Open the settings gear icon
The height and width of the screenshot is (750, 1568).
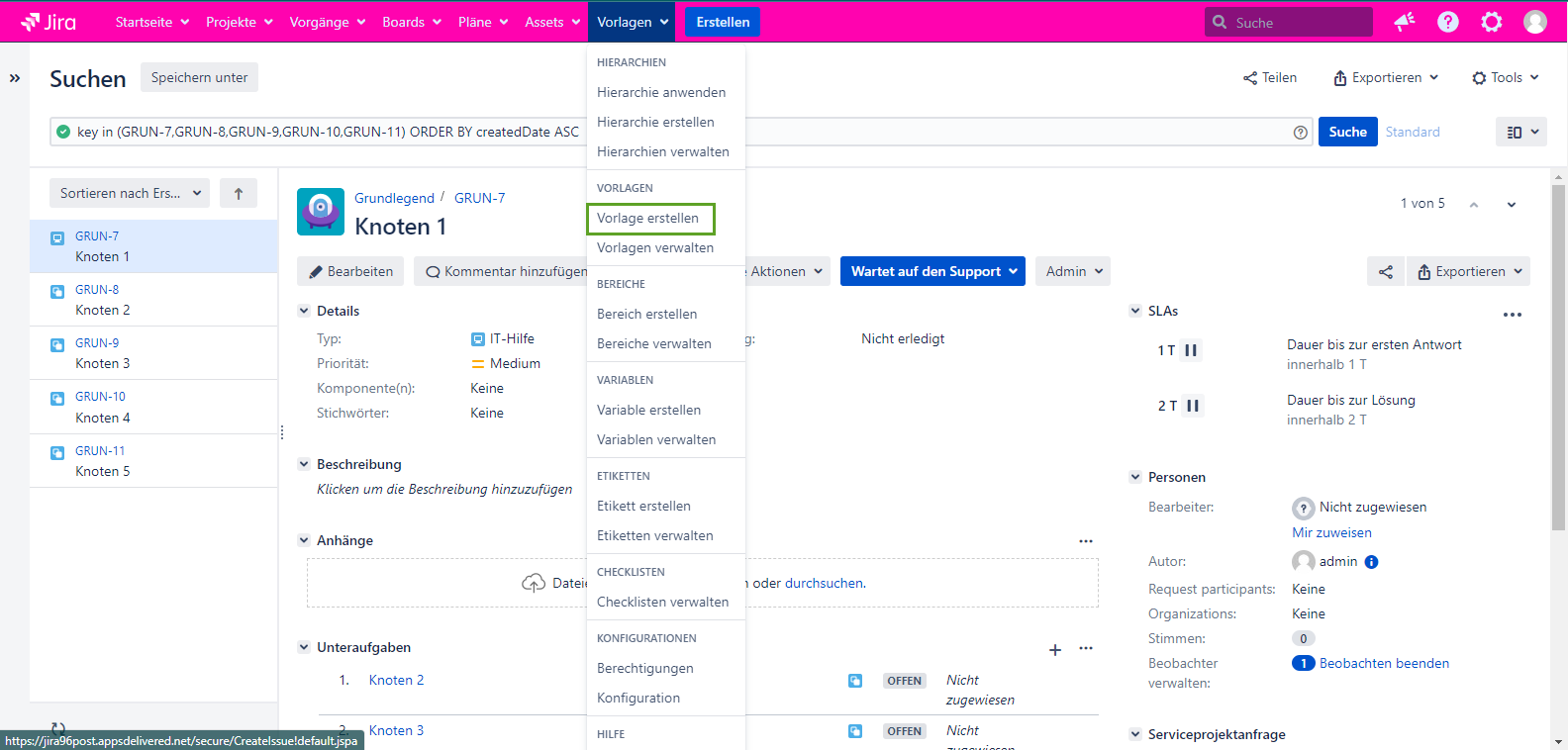click(1491, 22)
